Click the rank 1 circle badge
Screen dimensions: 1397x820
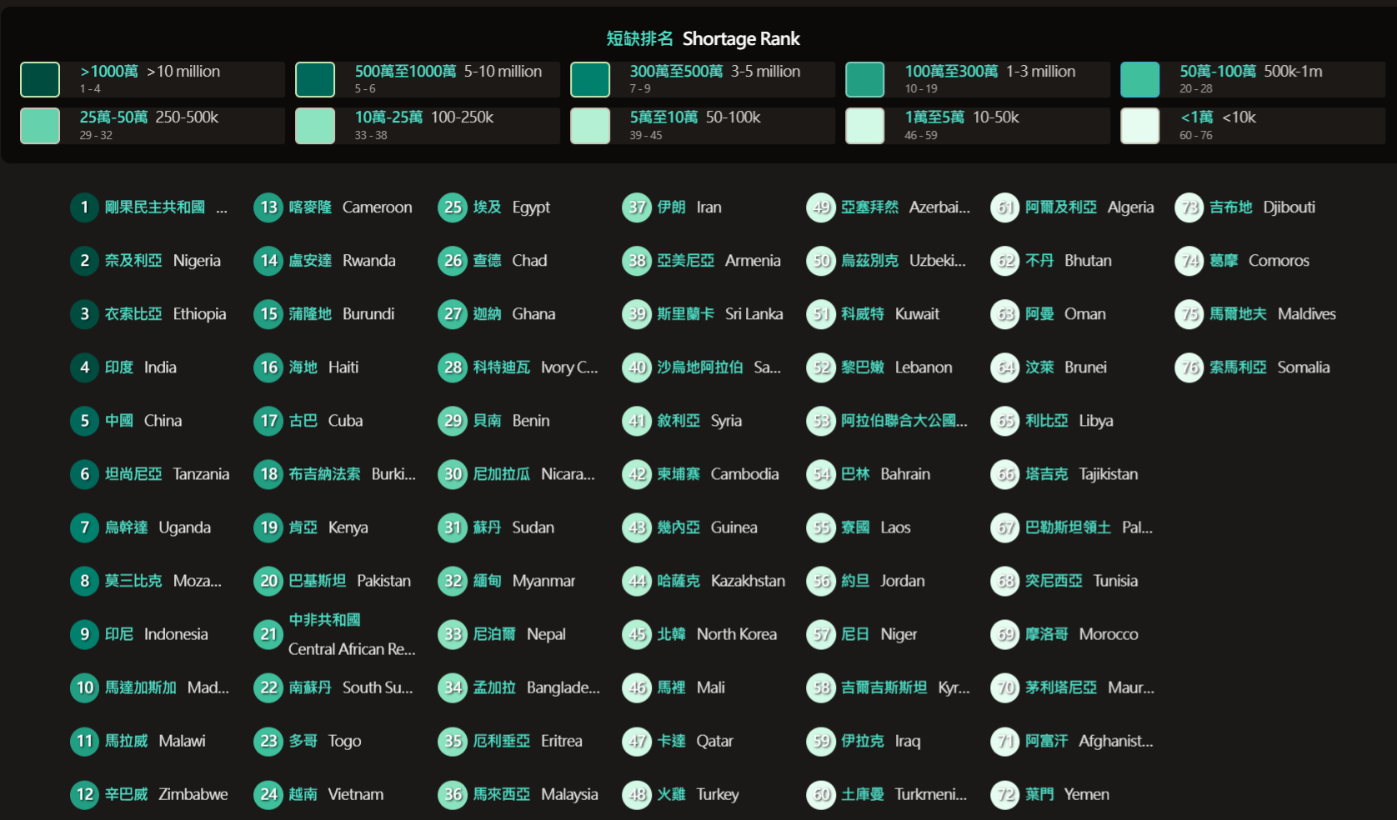[85, 208]
